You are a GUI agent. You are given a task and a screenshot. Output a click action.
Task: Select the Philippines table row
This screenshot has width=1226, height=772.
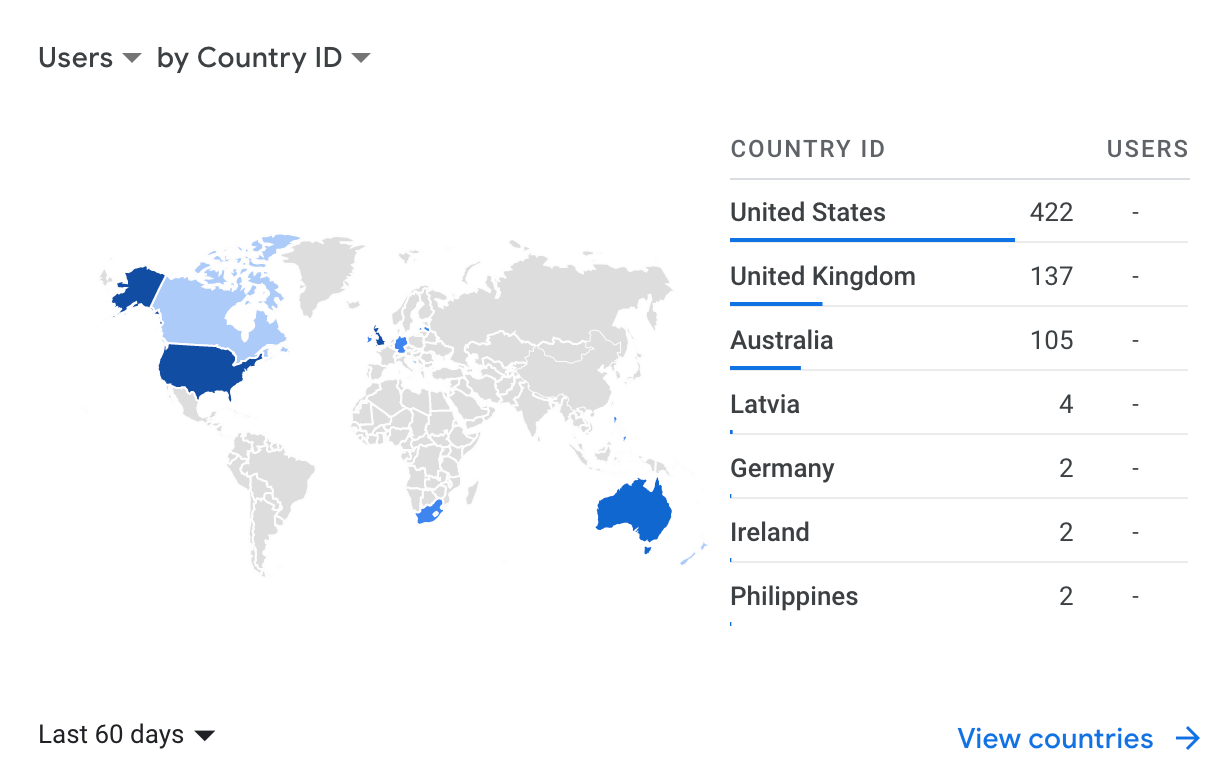point(959,596)
